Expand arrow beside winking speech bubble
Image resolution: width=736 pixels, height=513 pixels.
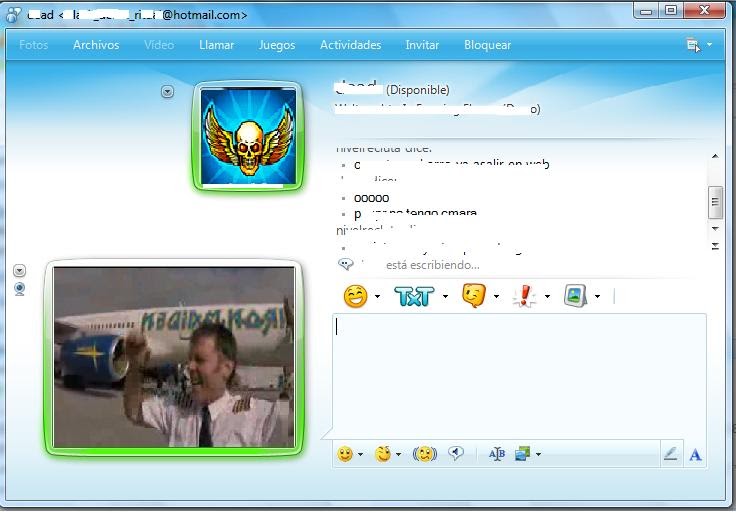(x=496, y=297)
